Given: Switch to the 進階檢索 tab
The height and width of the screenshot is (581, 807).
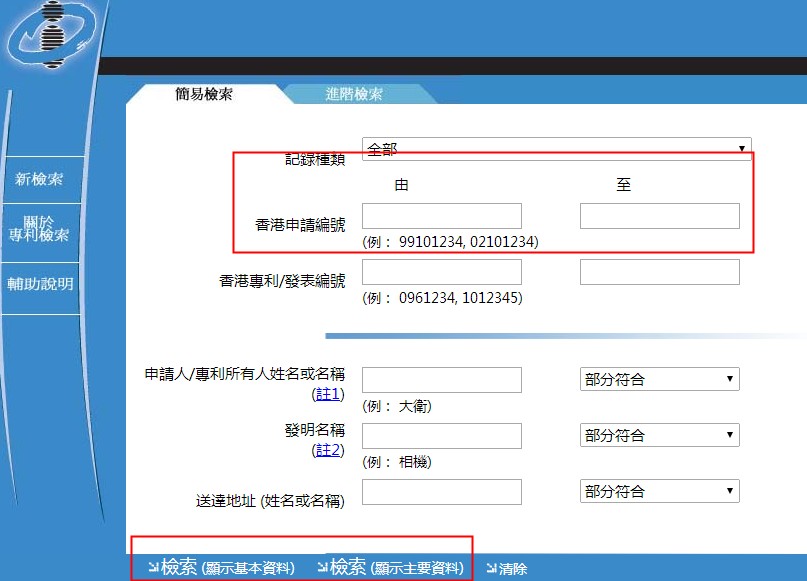Looking at the screenshot, I should 354,94.
